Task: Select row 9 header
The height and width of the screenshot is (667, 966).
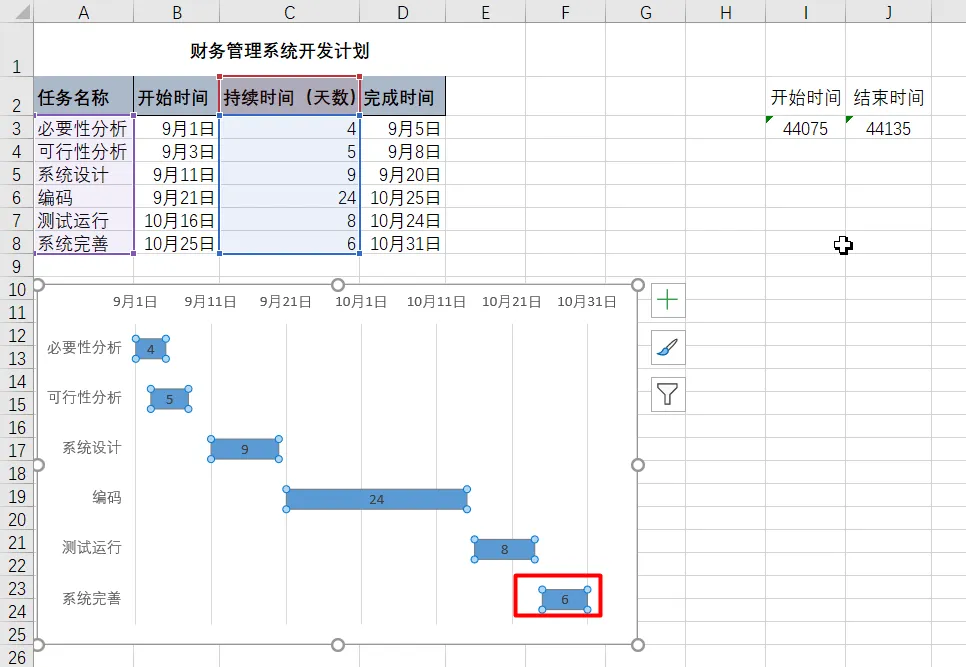Action: [17, 266]
